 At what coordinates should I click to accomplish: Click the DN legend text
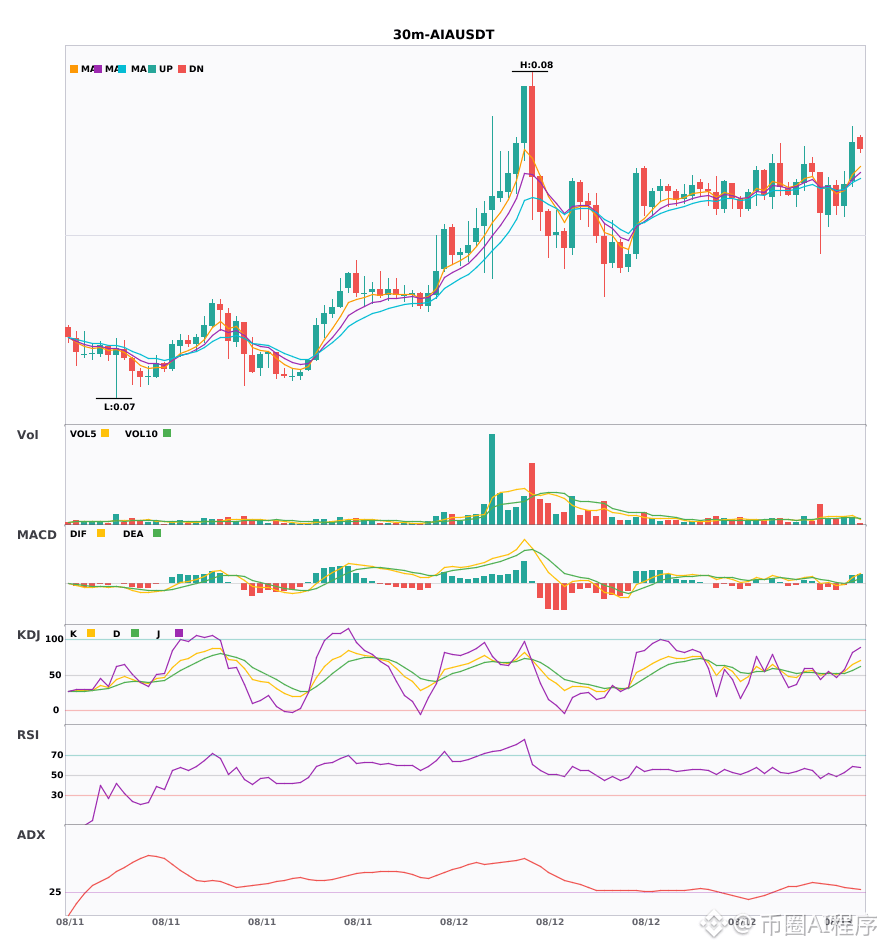196,69
